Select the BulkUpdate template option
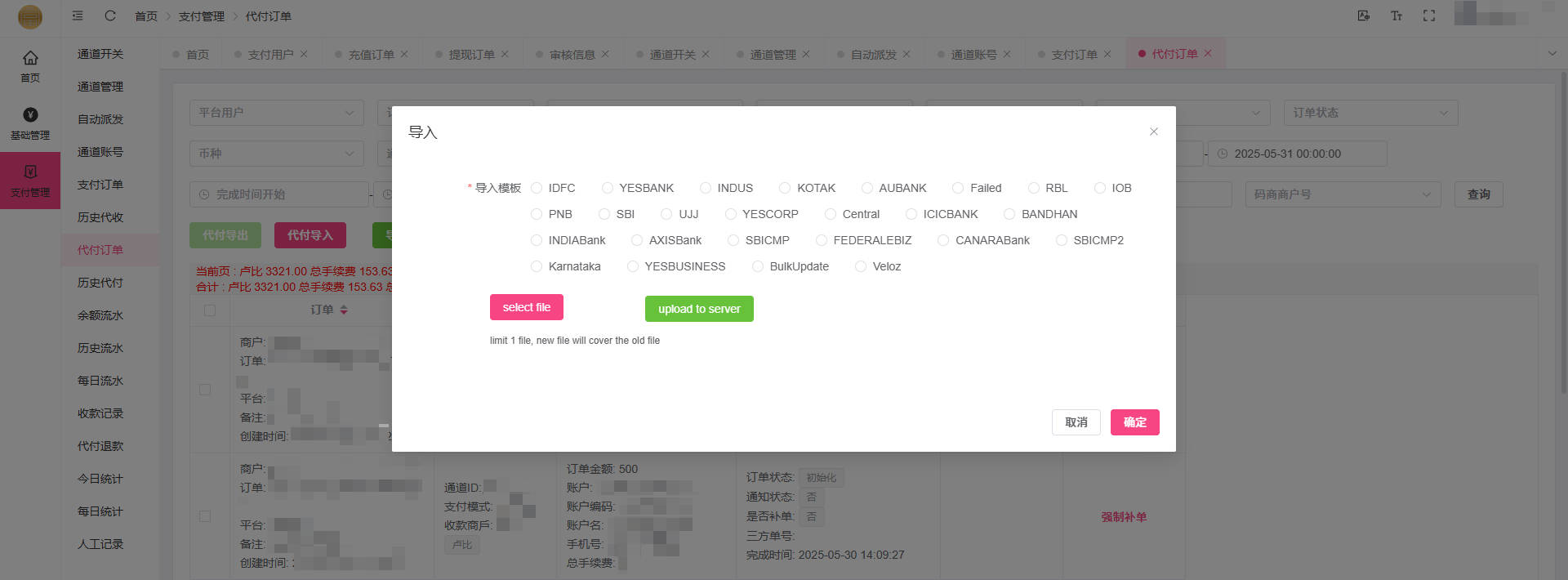 (x=758, y=266)
